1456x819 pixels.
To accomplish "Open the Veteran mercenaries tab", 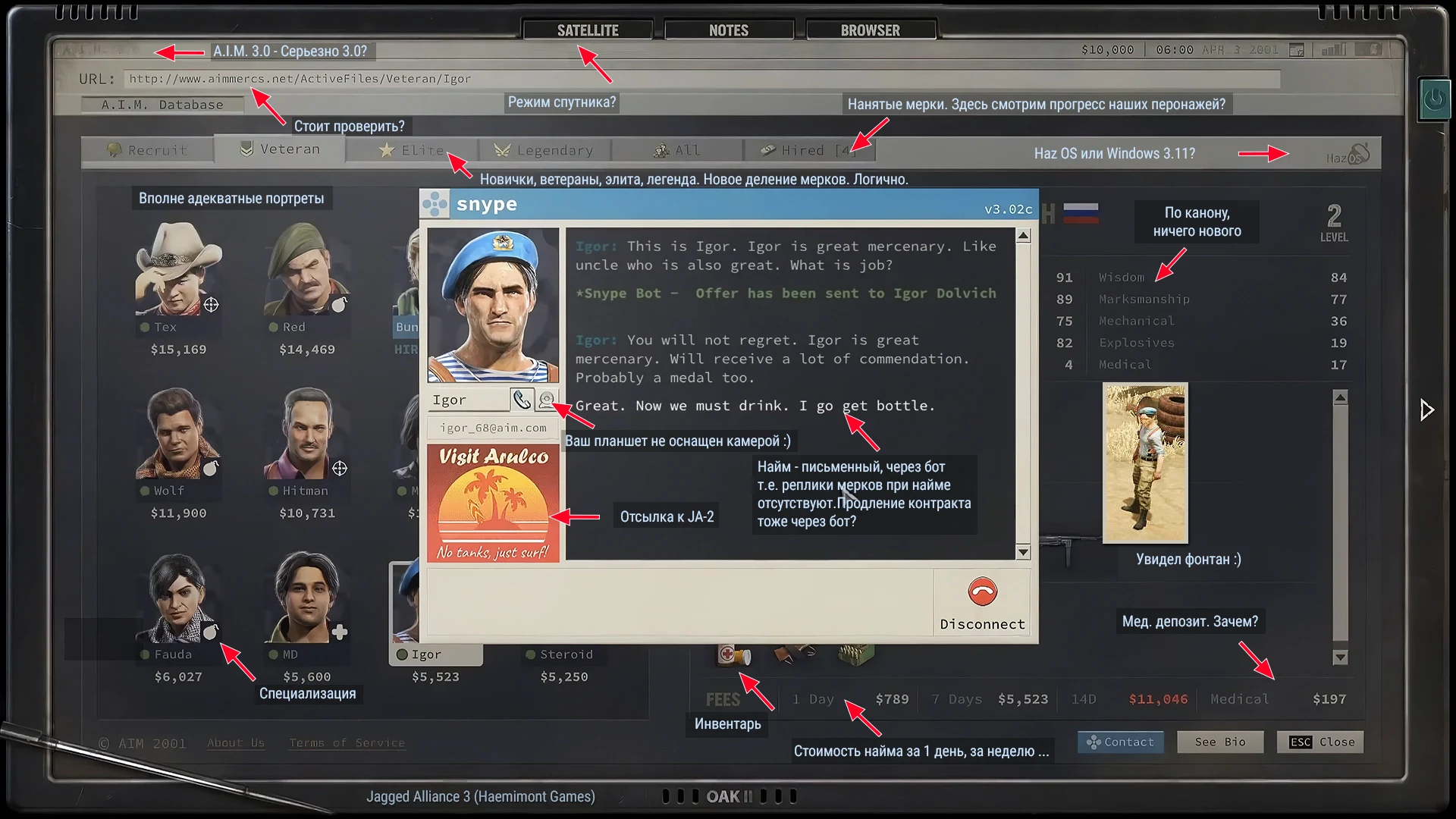I will pos(280,149).
